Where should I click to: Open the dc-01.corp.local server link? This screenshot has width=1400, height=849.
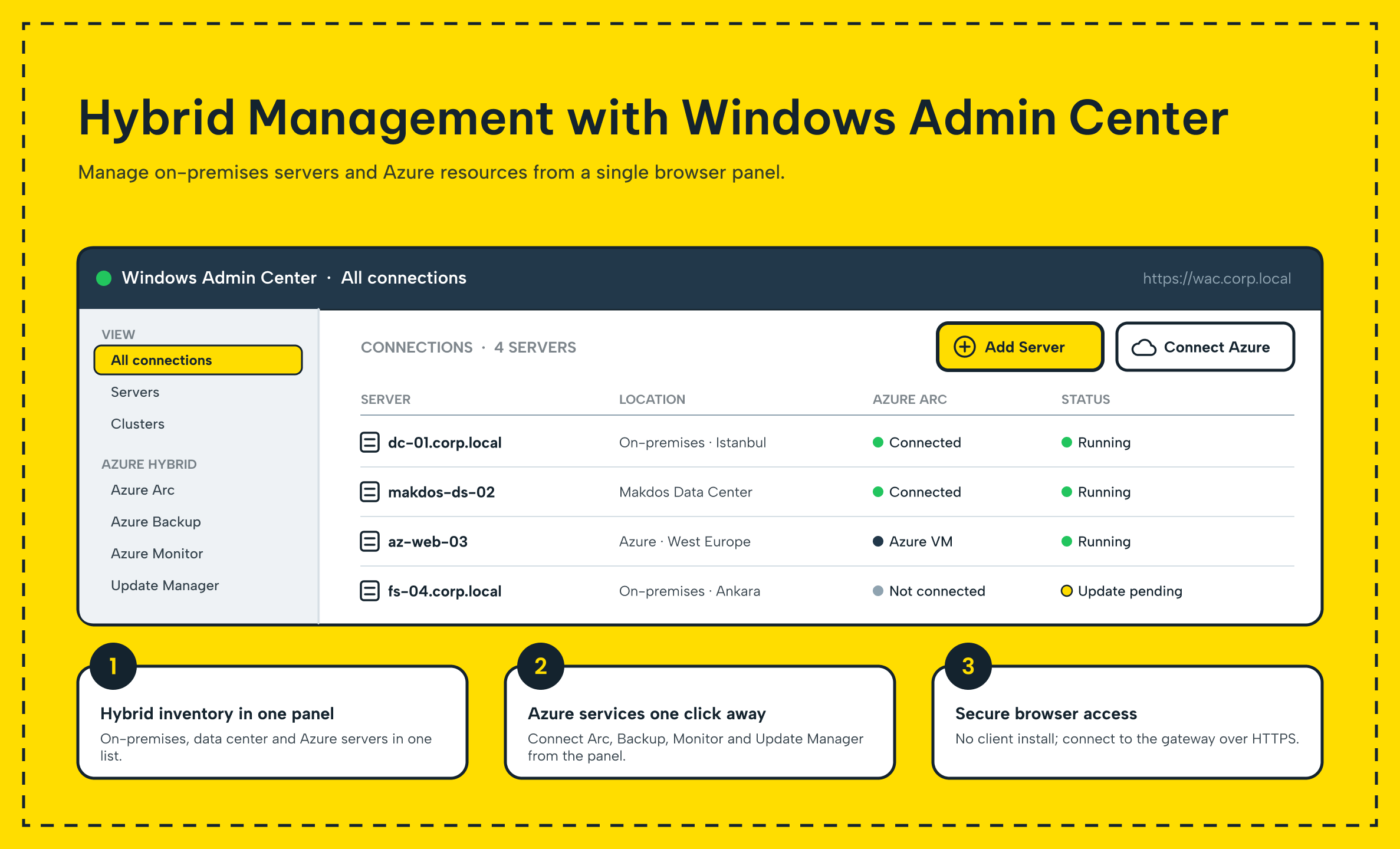click(x=445, y=442)
